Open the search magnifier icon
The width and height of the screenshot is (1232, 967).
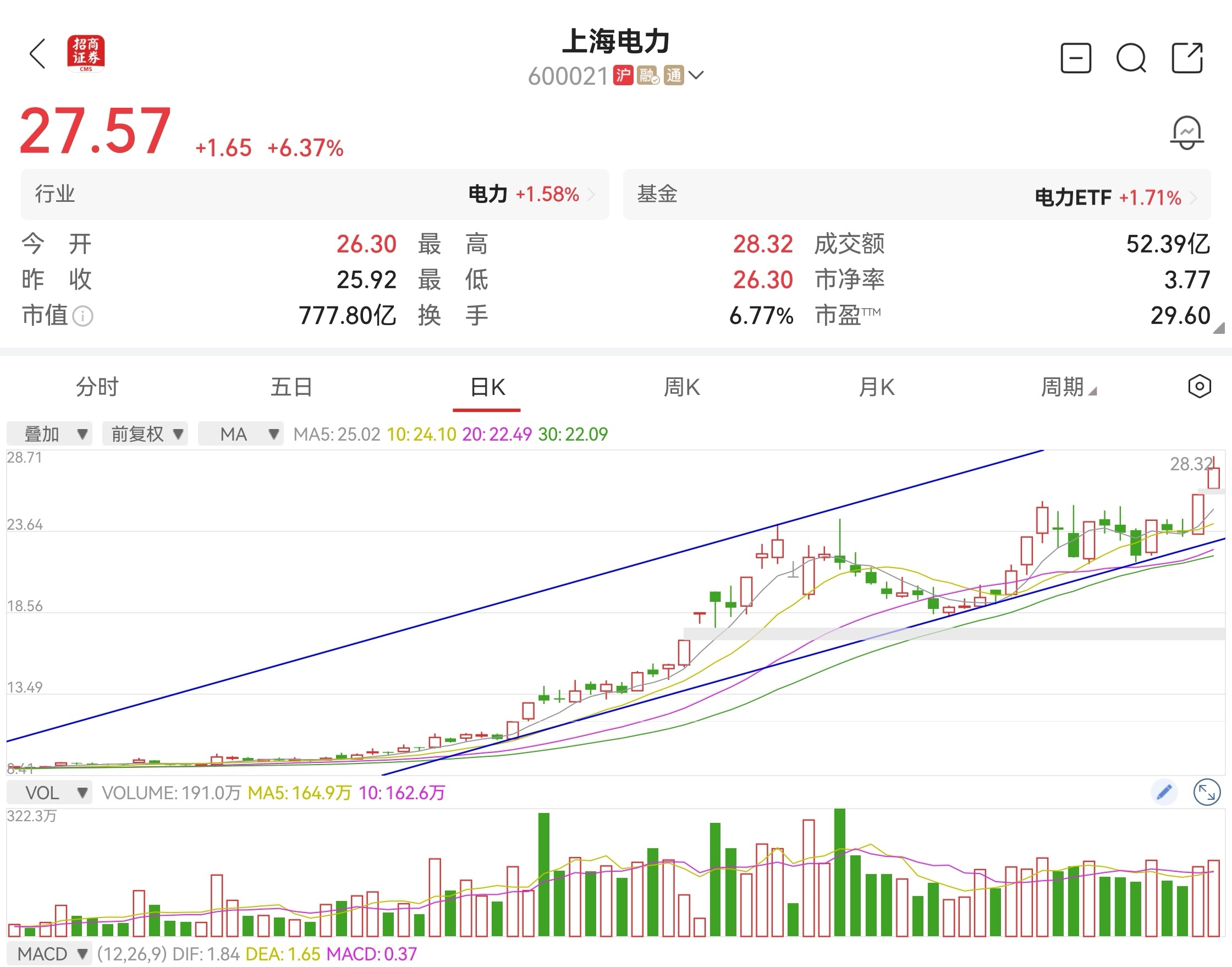coord(1131,58)
